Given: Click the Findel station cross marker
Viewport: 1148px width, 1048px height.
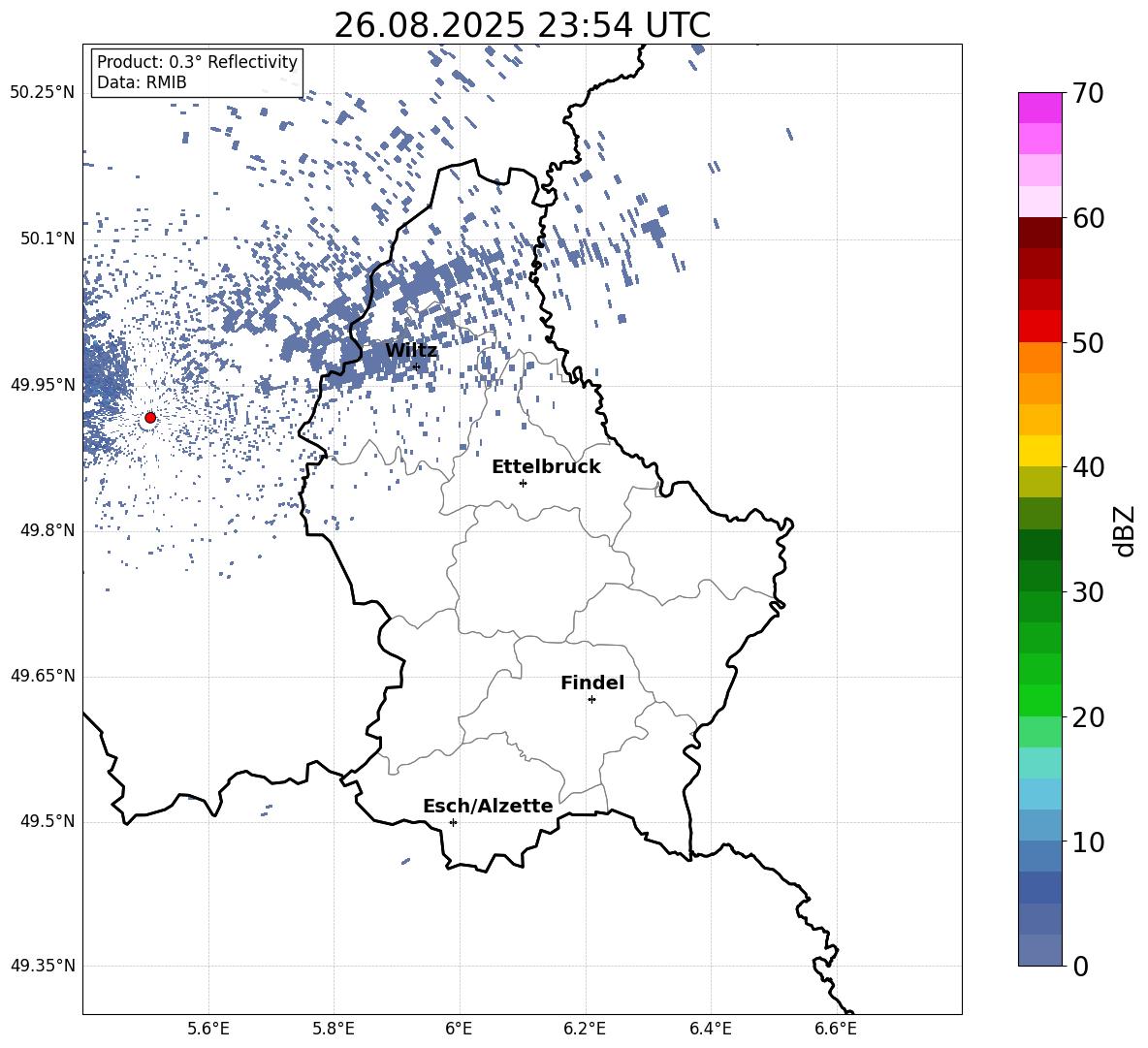Looking at the screenshot, I should coord(591,700).
